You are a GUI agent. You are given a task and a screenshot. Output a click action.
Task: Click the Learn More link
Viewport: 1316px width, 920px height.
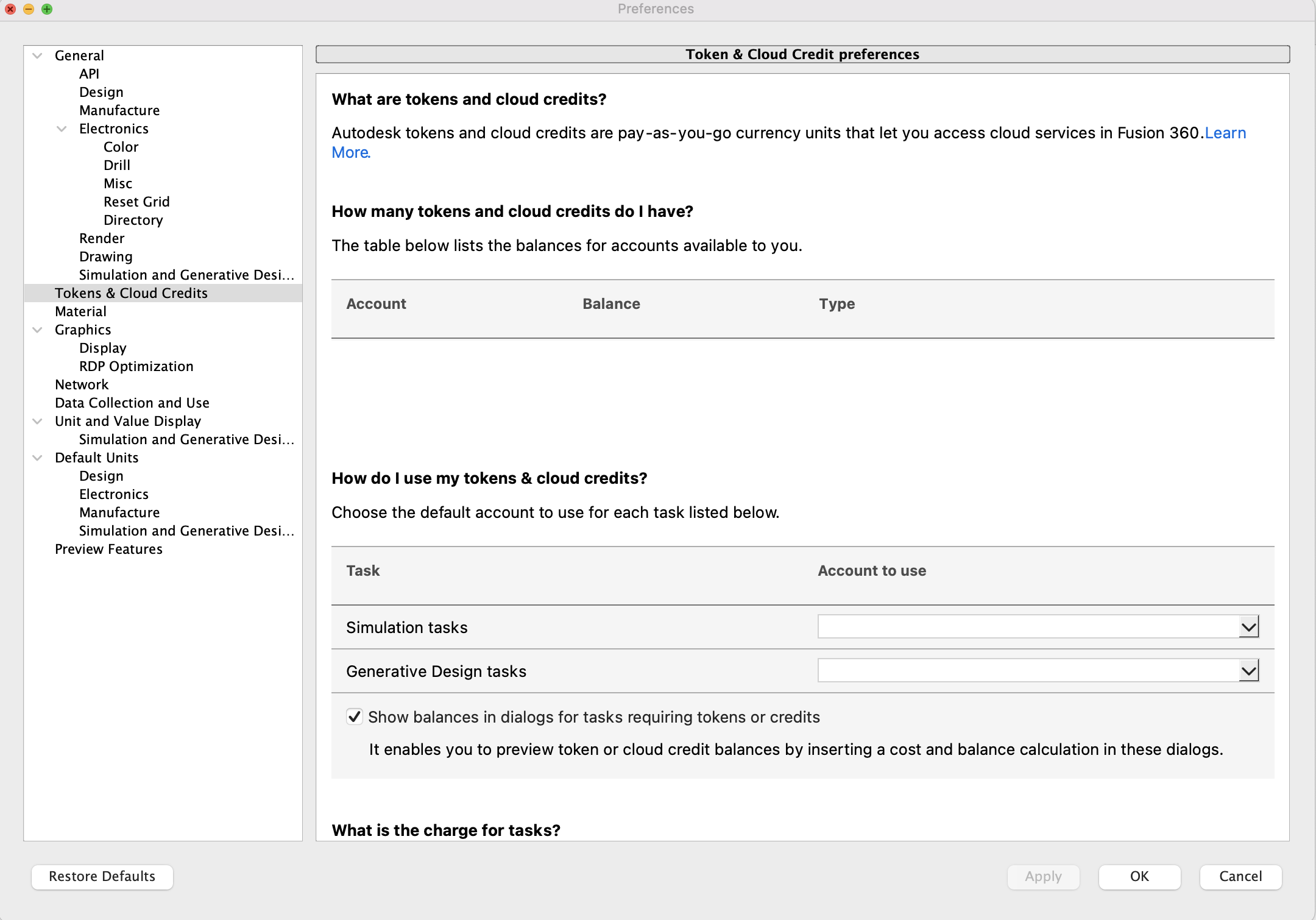(x=1225, y=133)
